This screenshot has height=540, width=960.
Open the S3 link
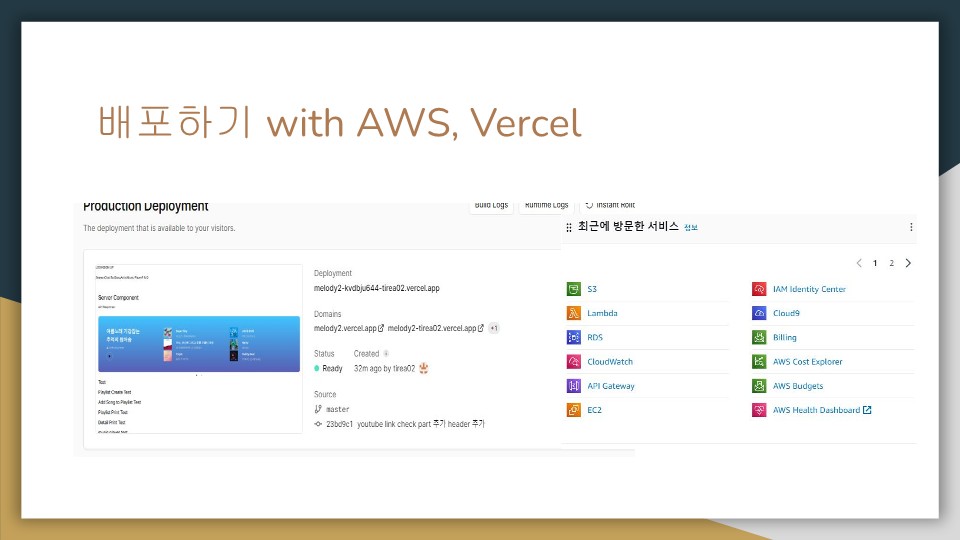592,289
